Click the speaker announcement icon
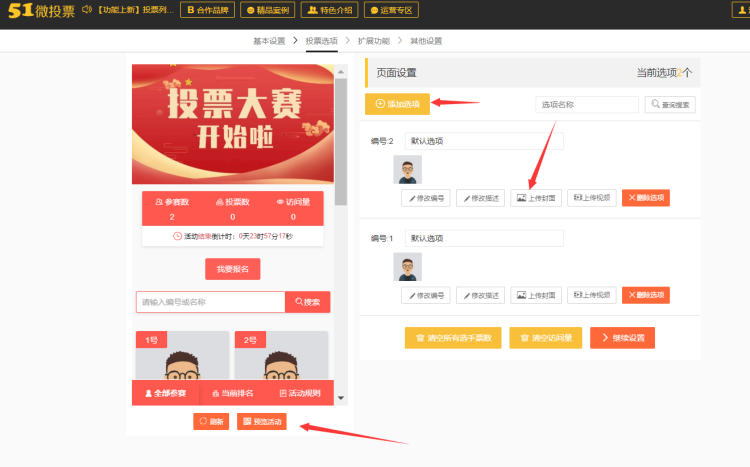 pyautogui.click(x=87, y=10)
